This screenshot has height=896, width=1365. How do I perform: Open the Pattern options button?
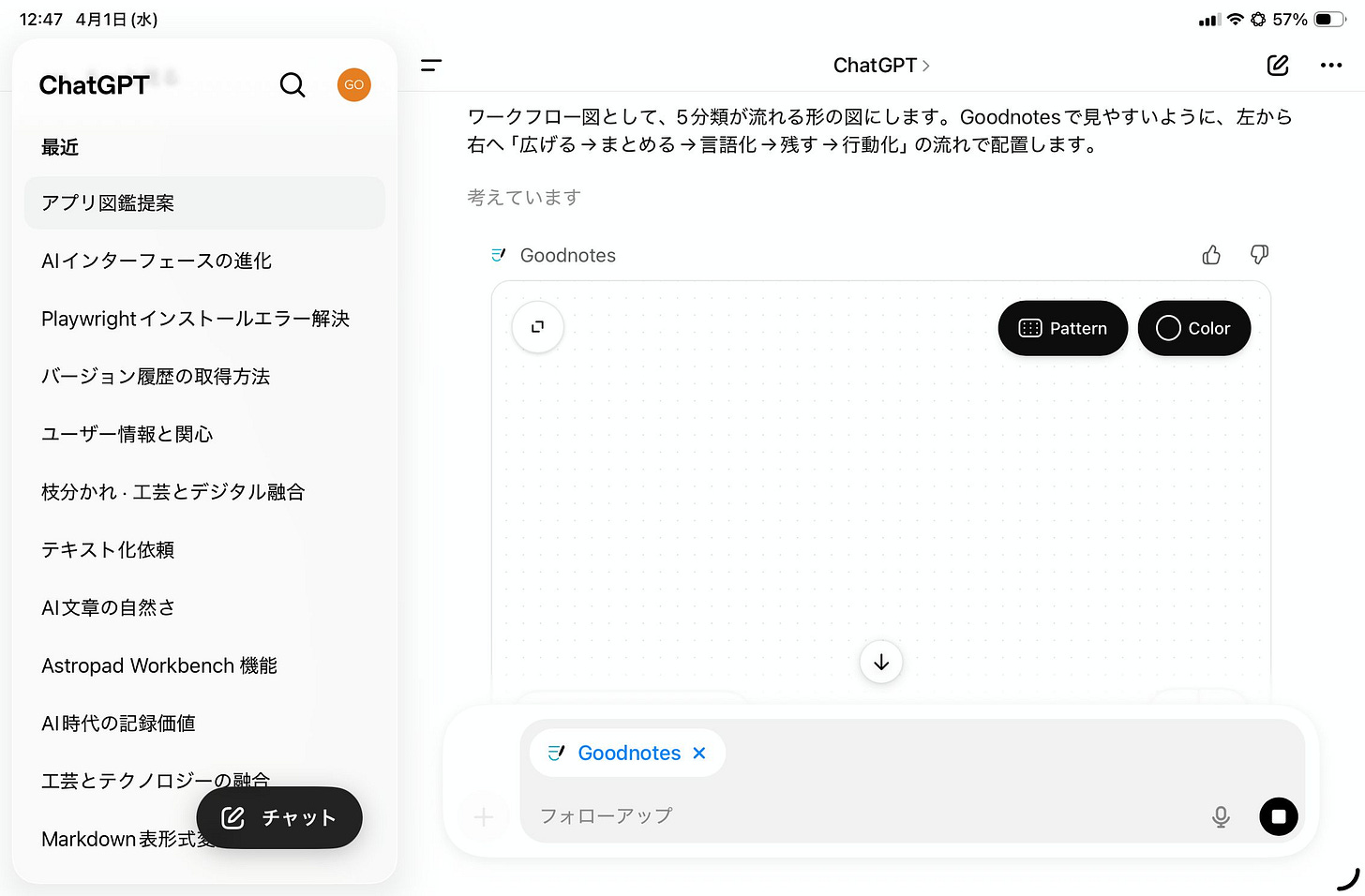pyautogui.click(x=1063, y=328)
